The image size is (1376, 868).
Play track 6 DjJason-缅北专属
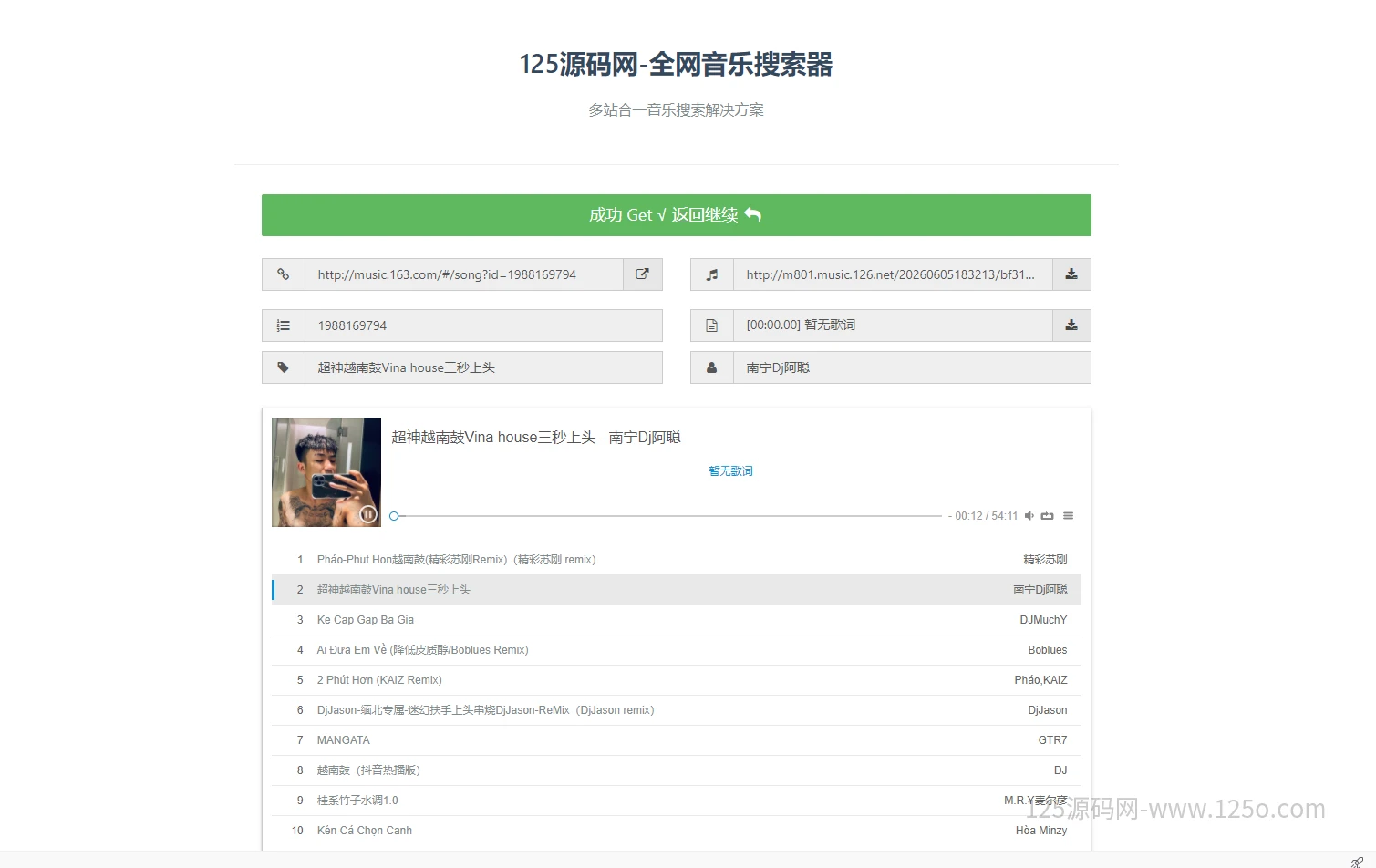pyautogui.click(x=677, y=710)
